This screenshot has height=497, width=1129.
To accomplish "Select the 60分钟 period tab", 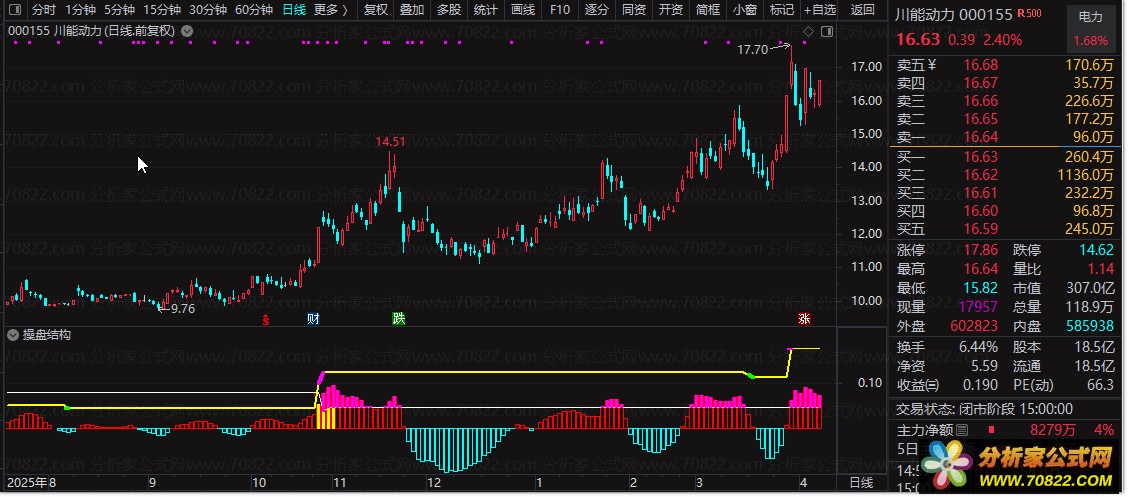I will 253,10.
